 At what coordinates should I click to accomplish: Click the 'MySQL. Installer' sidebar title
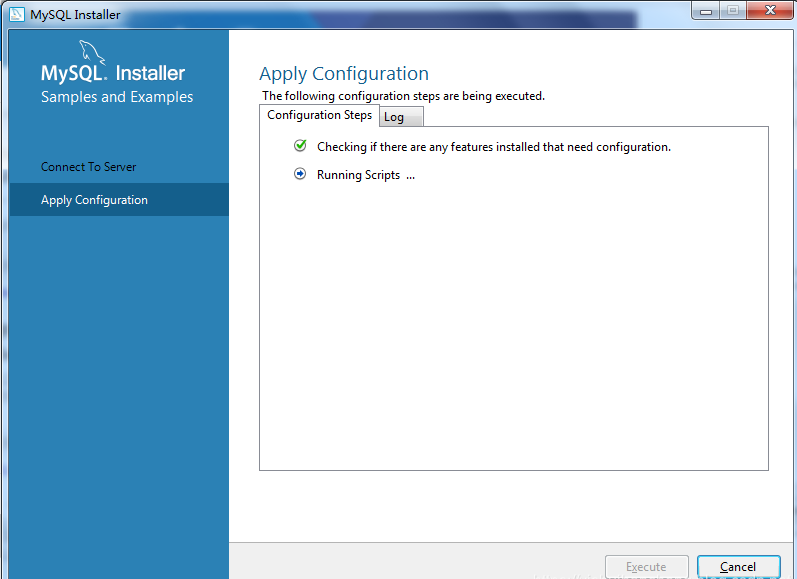(113, 73)
